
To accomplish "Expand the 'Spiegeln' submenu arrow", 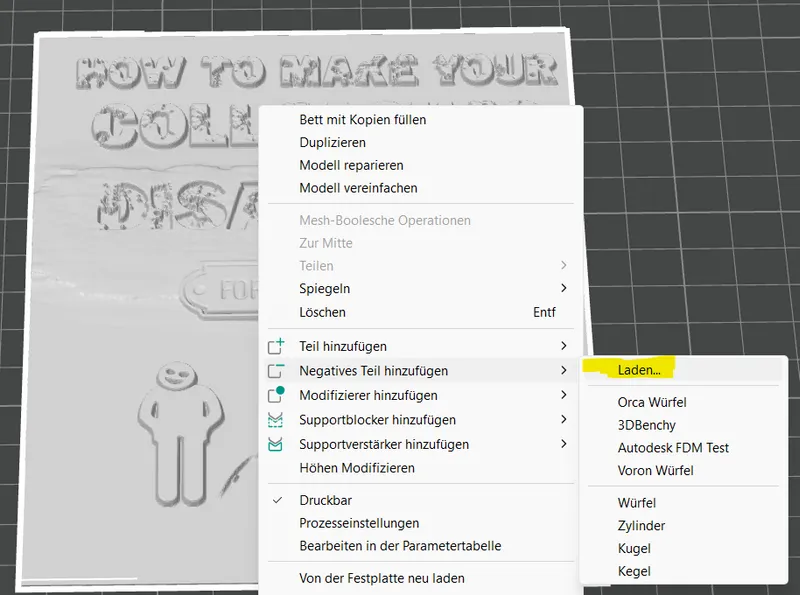I will [x=564, y=289].
